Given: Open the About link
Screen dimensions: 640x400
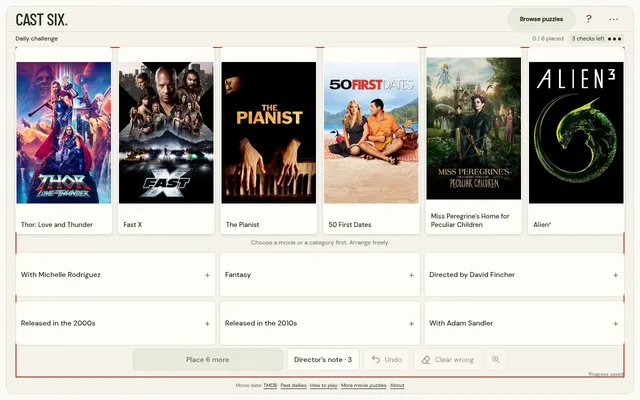Looking at the screenshot, I should 397,385.
